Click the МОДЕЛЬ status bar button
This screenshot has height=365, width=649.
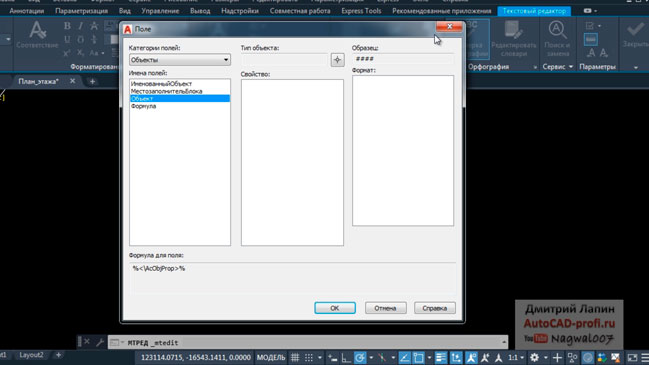[271, 357]
